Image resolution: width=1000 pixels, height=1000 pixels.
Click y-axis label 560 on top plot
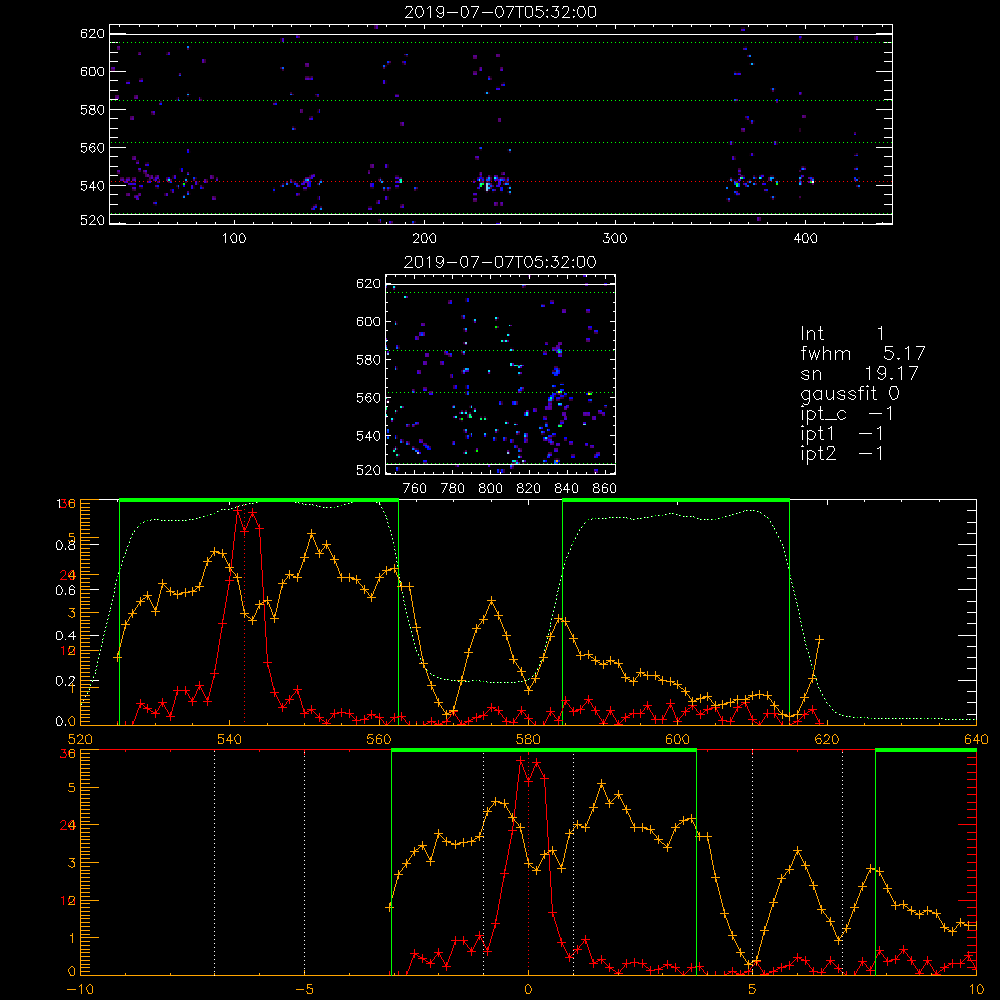[x=92, y=148]
